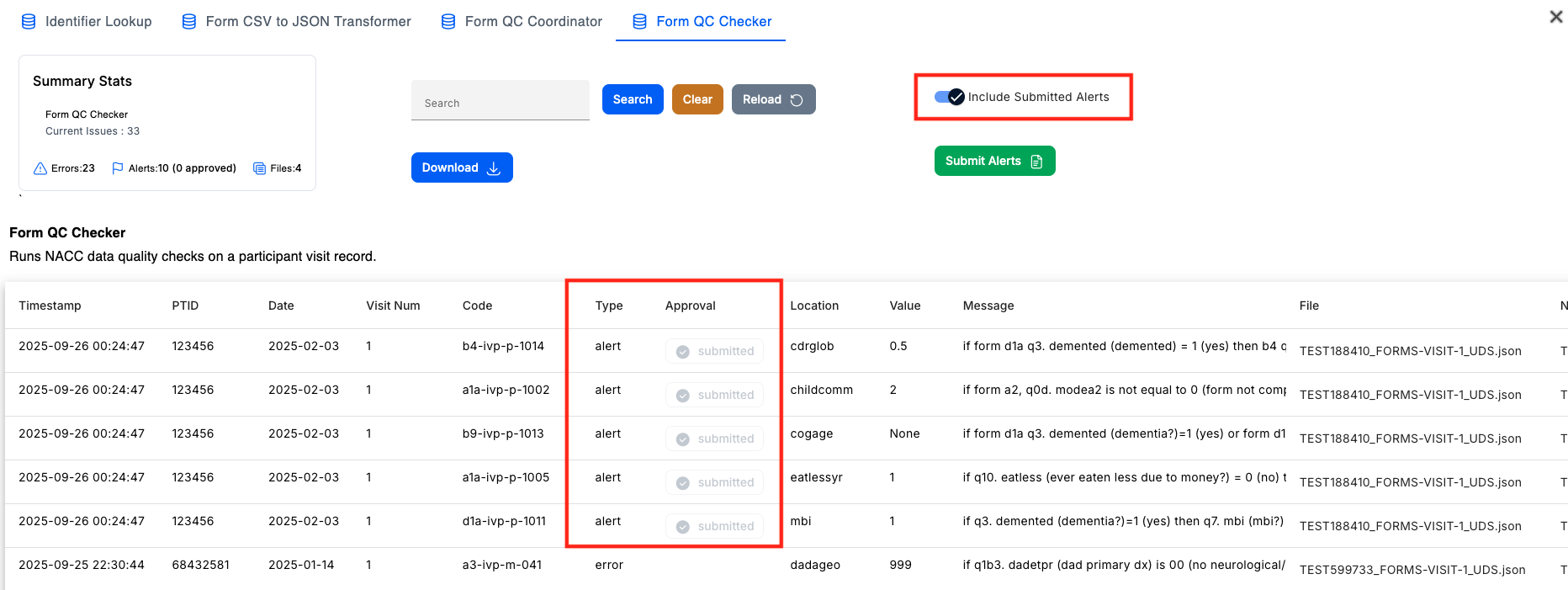Open the Form CSV to JSON Transformer tab
The height and width of the screenshot is (590, 1568).
308,22
